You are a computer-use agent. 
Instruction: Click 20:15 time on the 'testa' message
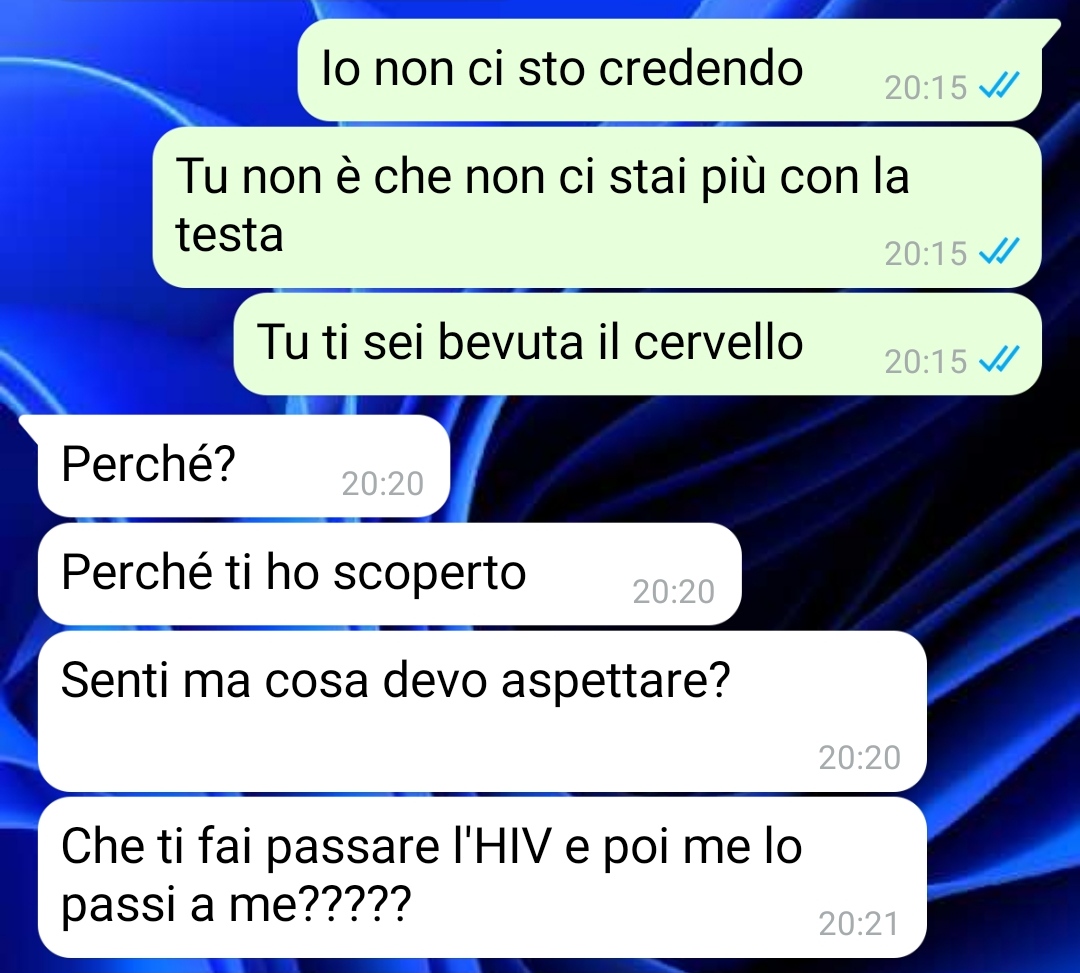click(x=926, y=253)
